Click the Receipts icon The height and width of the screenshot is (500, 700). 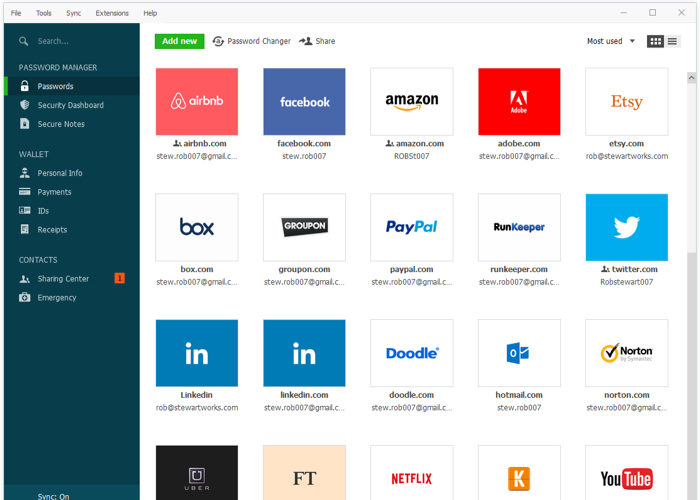coord(25,229)
